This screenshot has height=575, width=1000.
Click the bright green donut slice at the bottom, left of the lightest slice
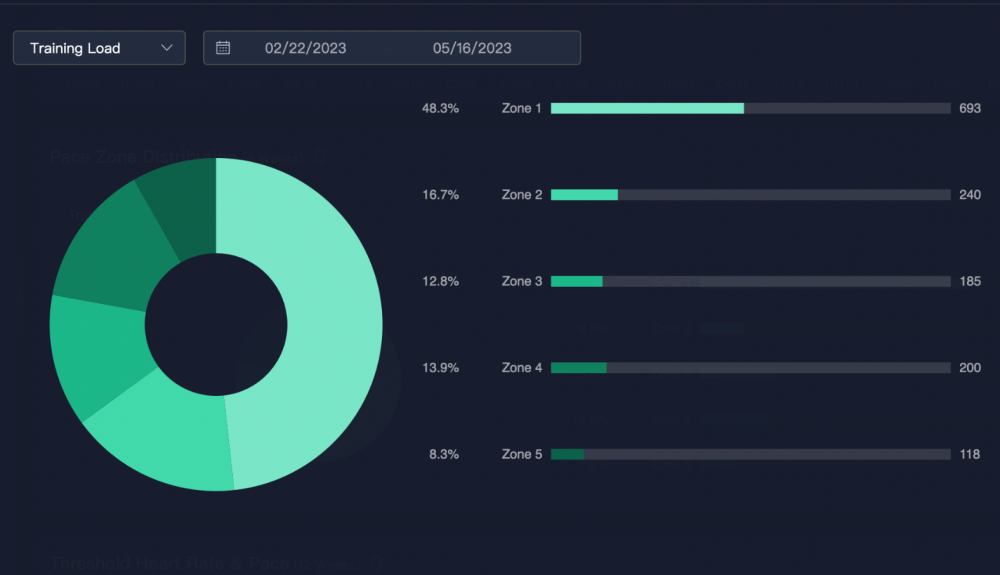(167, 433)
